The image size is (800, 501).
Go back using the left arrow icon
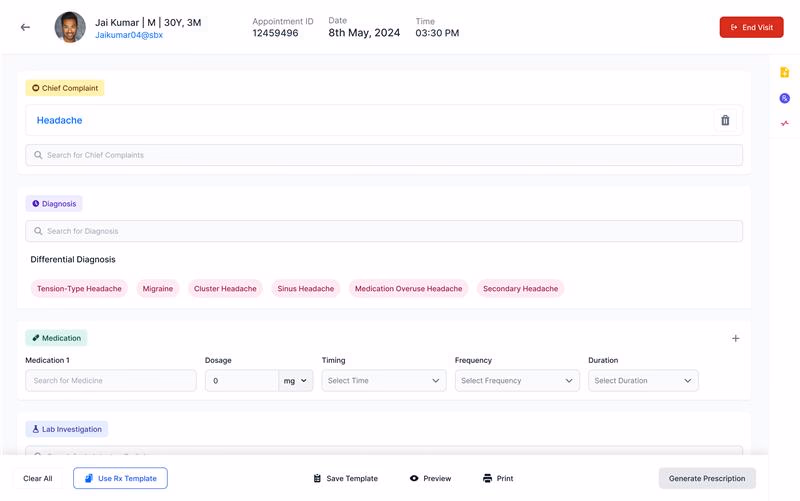pyautogui.click(x=25, y=27)
